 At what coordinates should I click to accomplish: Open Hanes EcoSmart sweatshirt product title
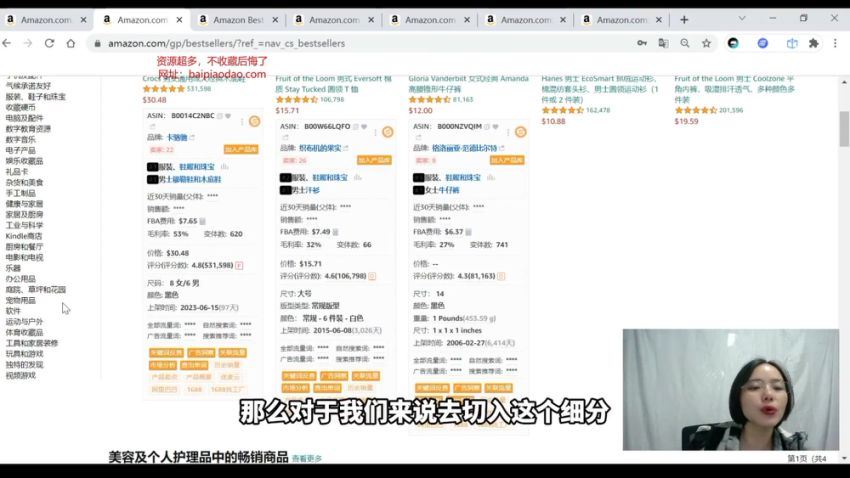(x=600, y=89)
